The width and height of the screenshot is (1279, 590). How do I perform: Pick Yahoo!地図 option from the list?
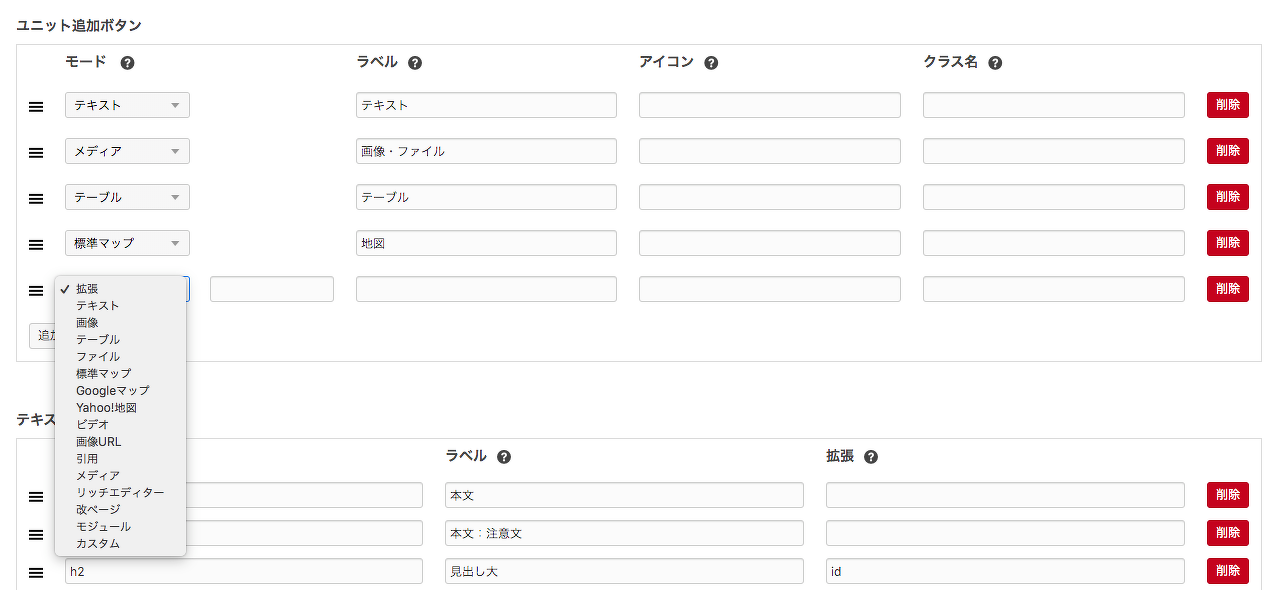pos(106,407)
